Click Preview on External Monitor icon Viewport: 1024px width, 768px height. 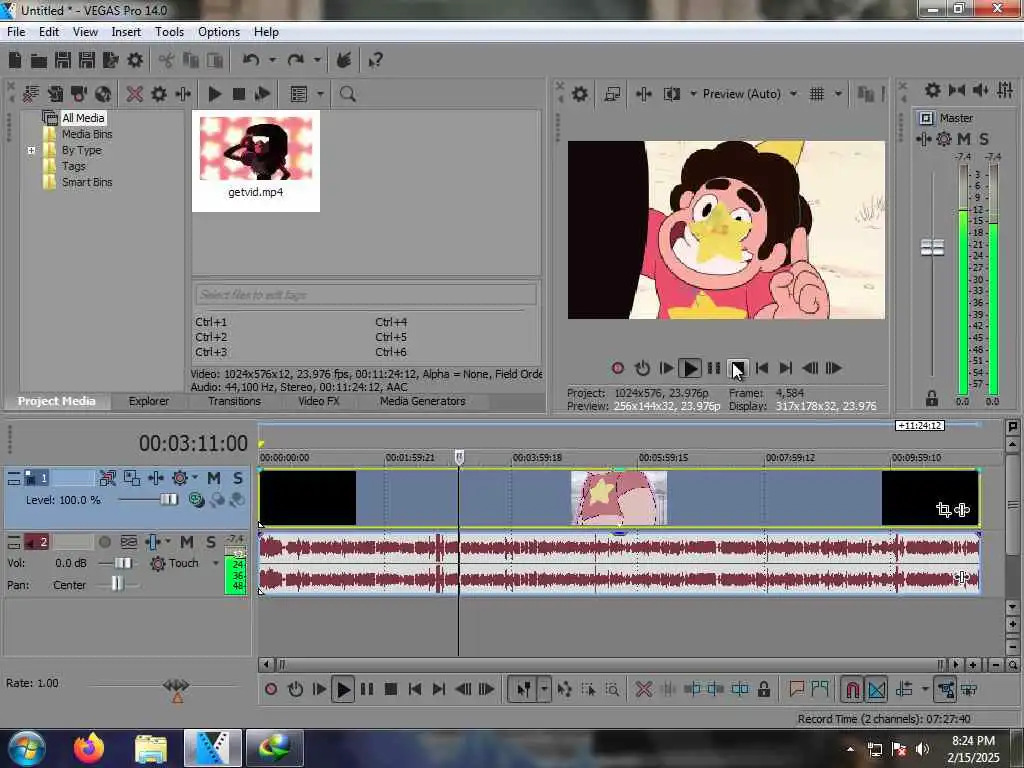612,94
